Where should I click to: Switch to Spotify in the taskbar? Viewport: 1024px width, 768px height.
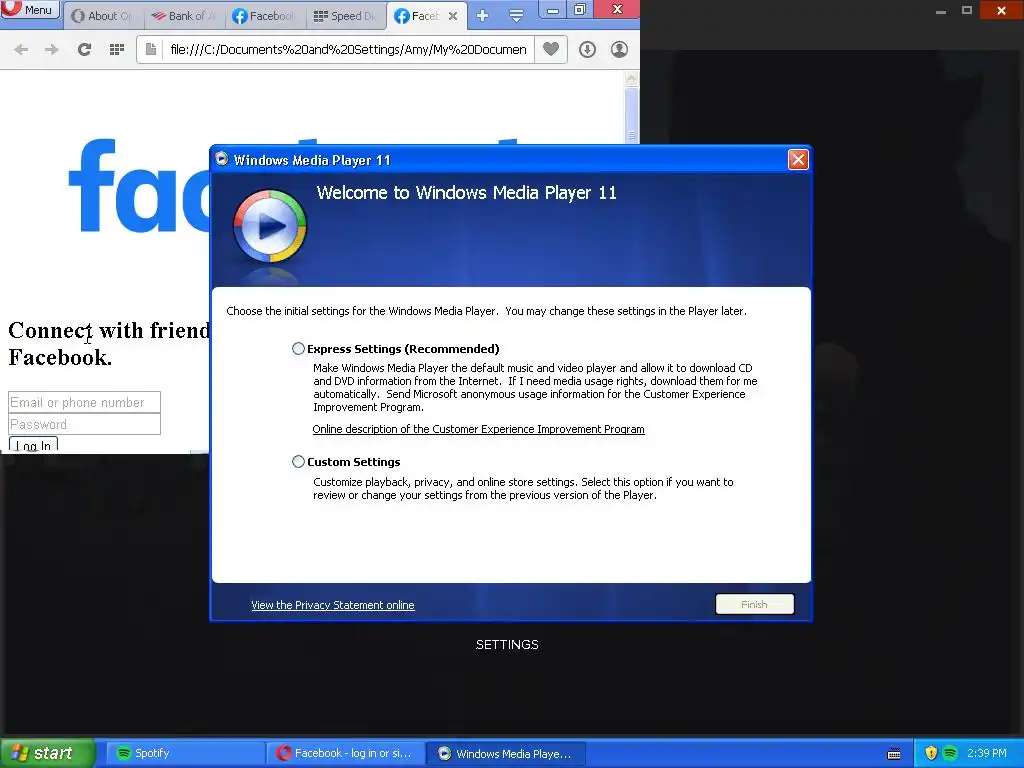click(x=185, y=753)
